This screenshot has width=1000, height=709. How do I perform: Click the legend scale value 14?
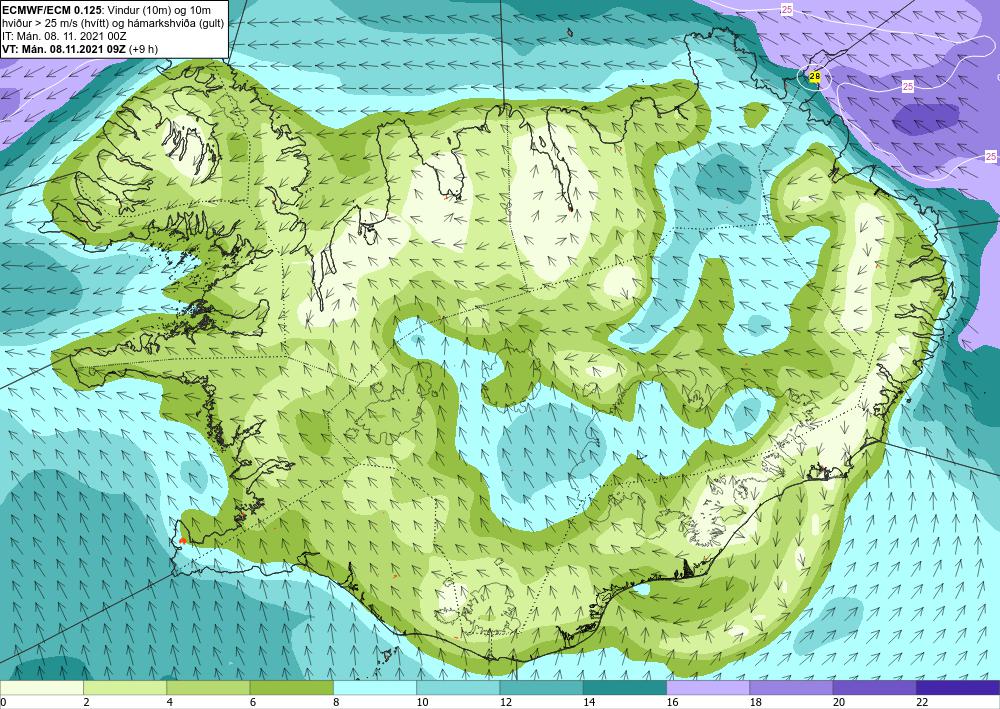[589, 703]
